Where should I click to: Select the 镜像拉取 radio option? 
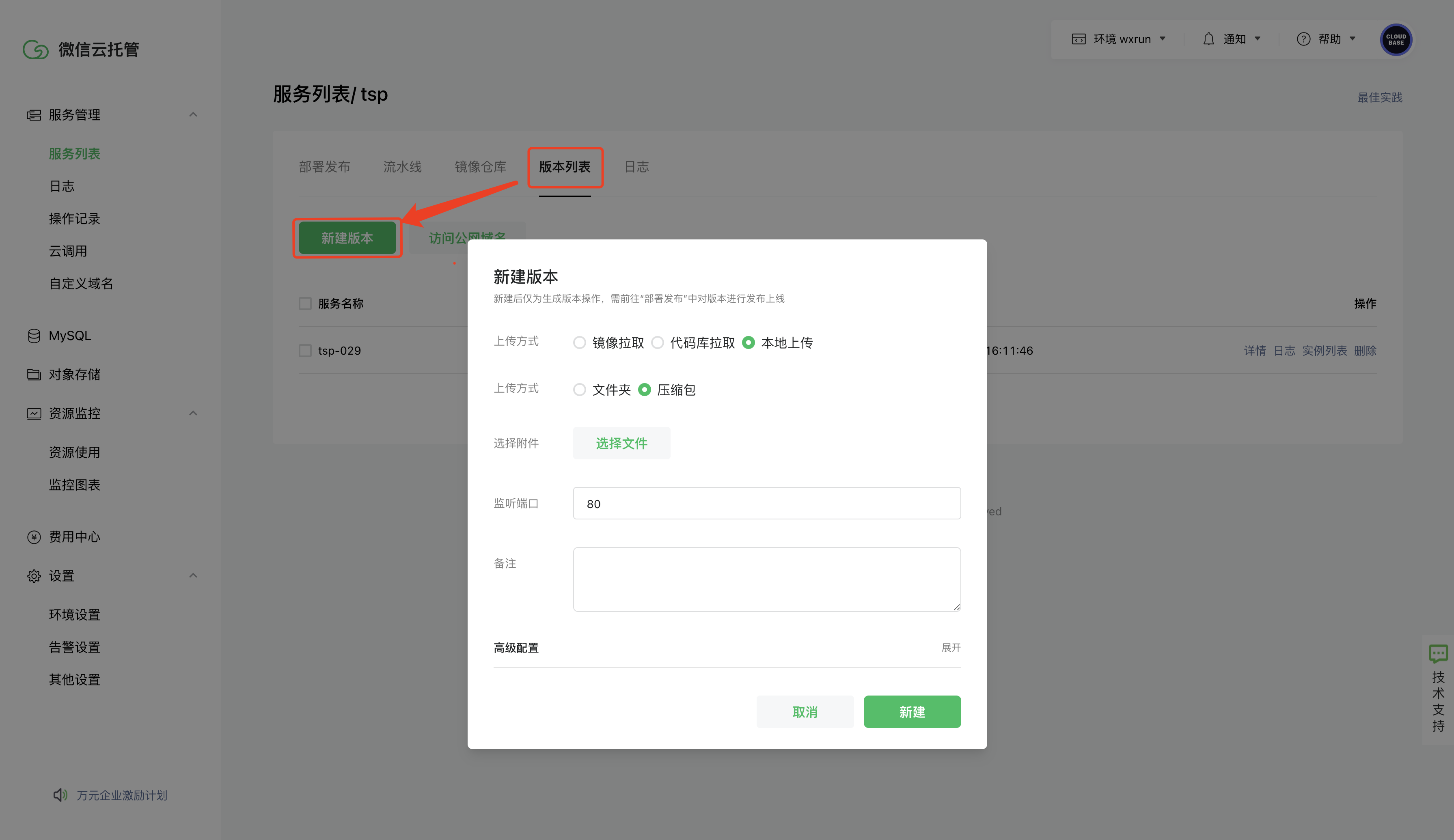[x=579, y=342]
